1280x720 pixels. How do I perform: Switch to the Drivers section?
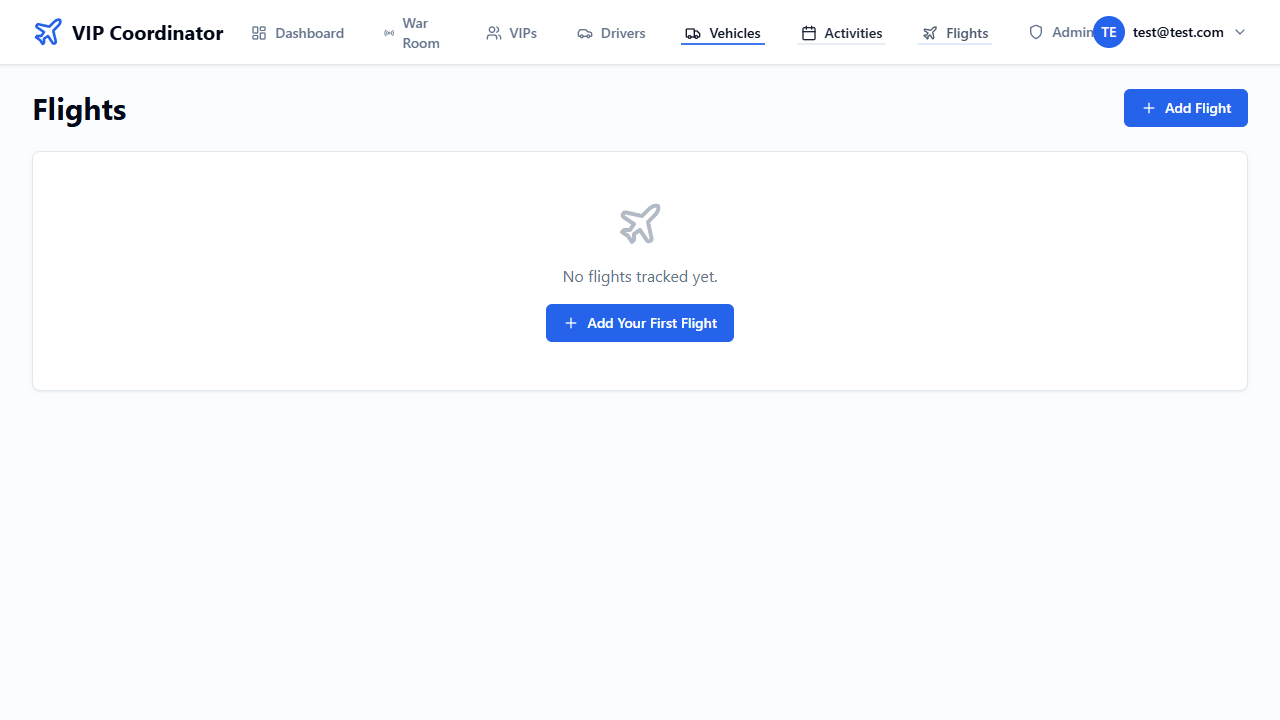click(x=622, y=33)
